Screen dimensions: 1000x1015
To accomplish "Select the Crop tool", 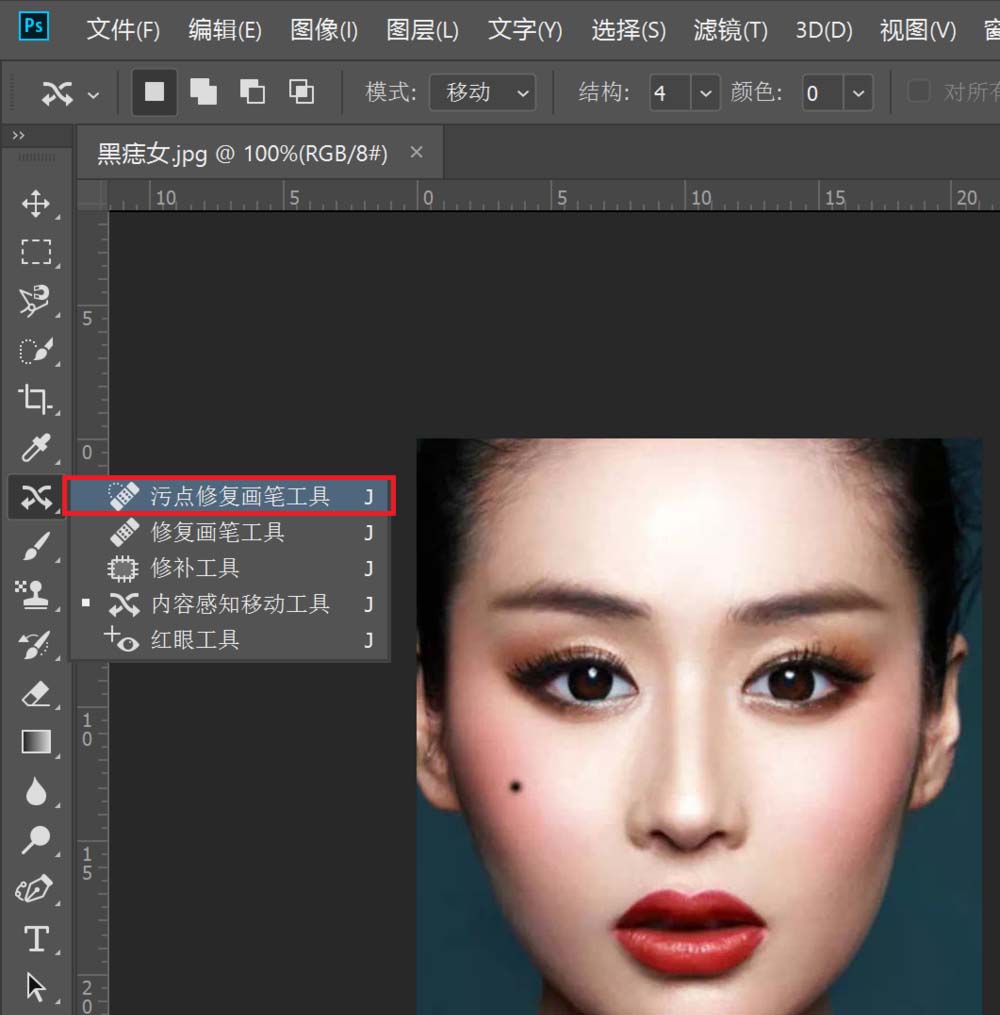I will click(36, 399).
